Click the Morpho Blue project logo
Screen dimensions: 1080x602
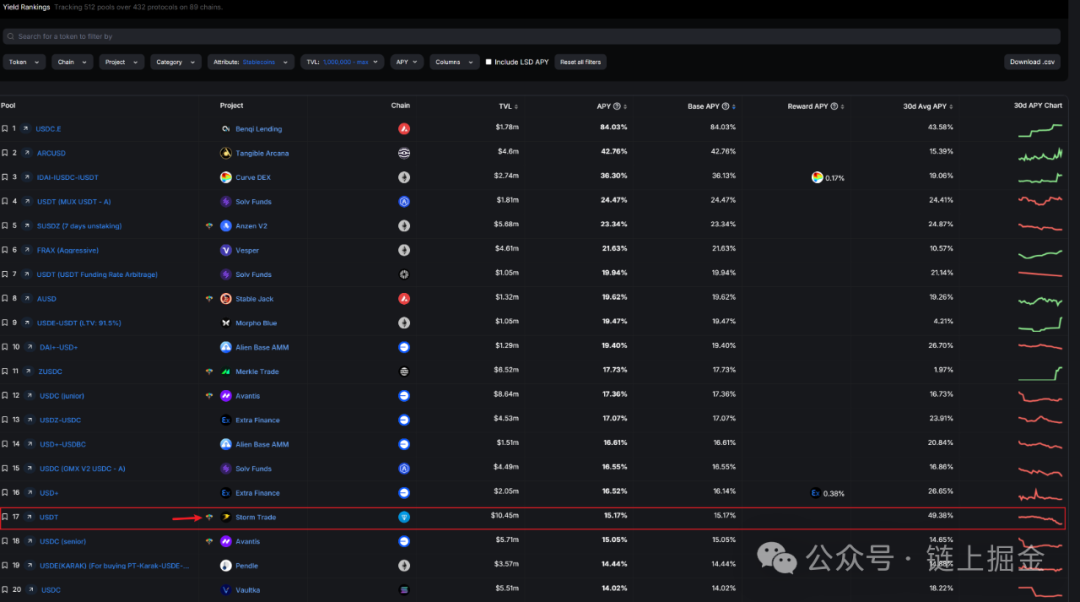(225, 322)
